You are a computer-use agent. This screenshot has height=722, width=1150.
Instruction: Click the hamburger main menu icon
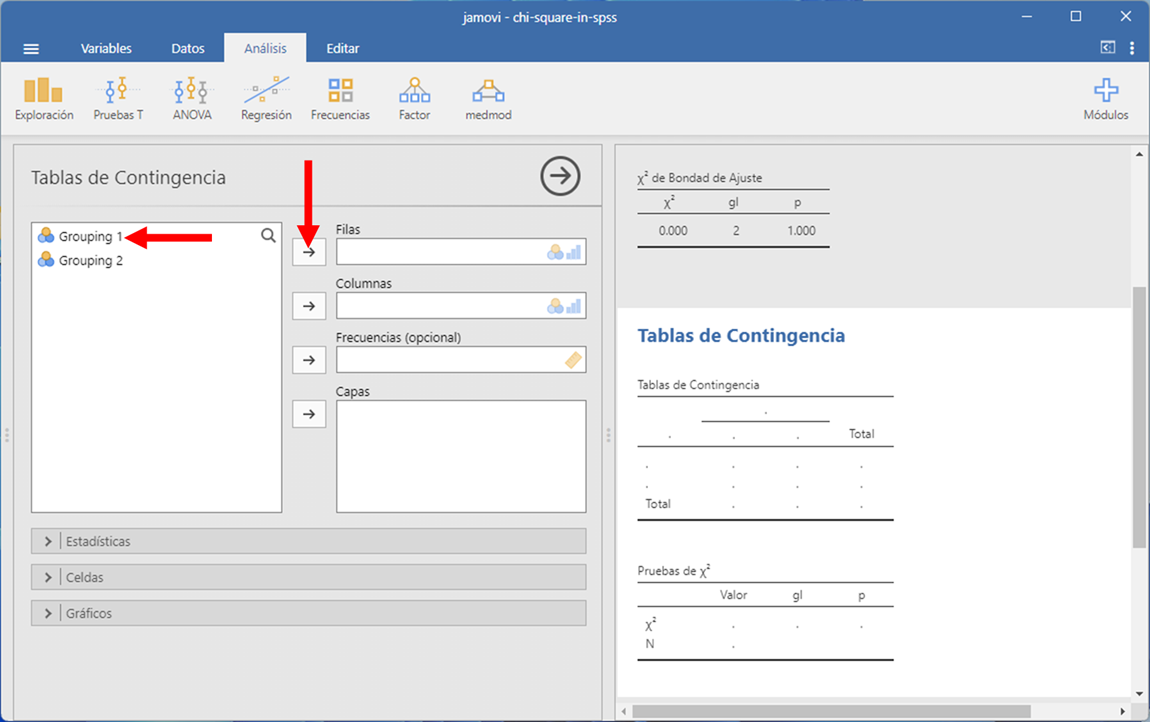[x=31, y=49]
